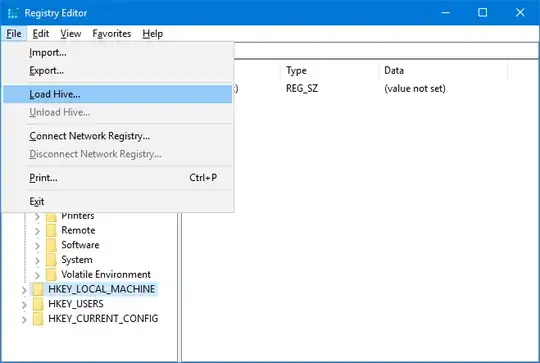Click Exit in the File menu

click(117, 201)
